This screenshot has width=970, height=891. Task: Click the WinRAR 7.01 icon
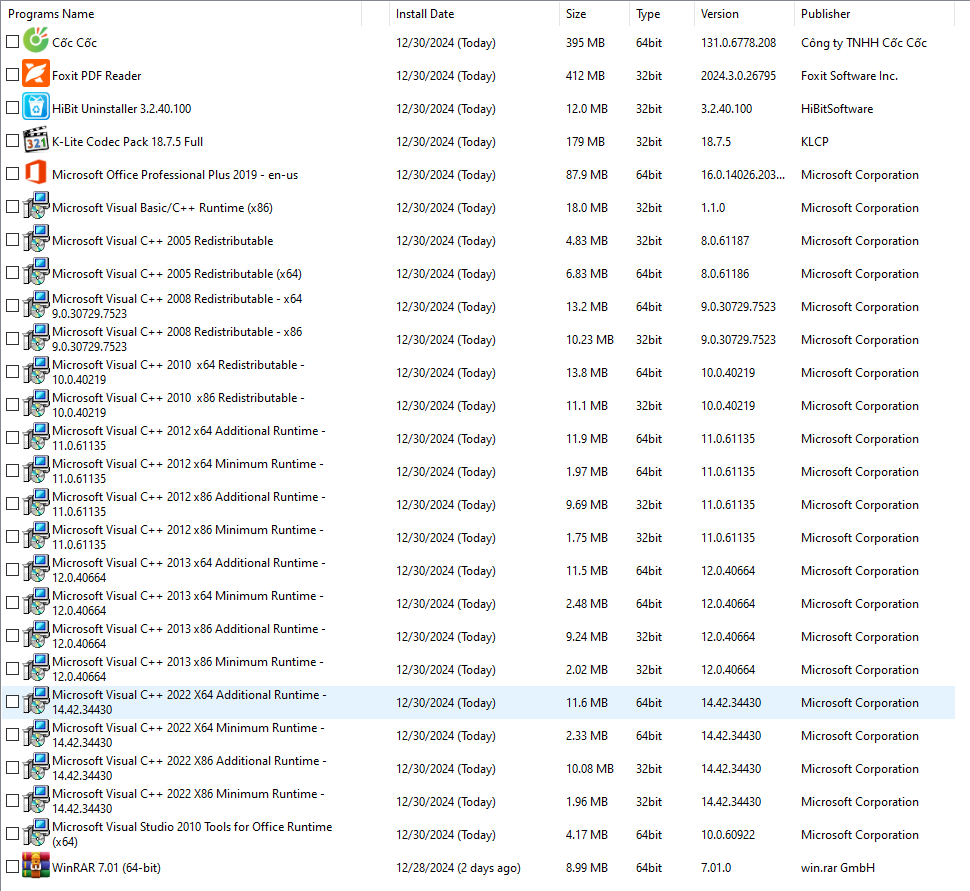pos(36,867)
